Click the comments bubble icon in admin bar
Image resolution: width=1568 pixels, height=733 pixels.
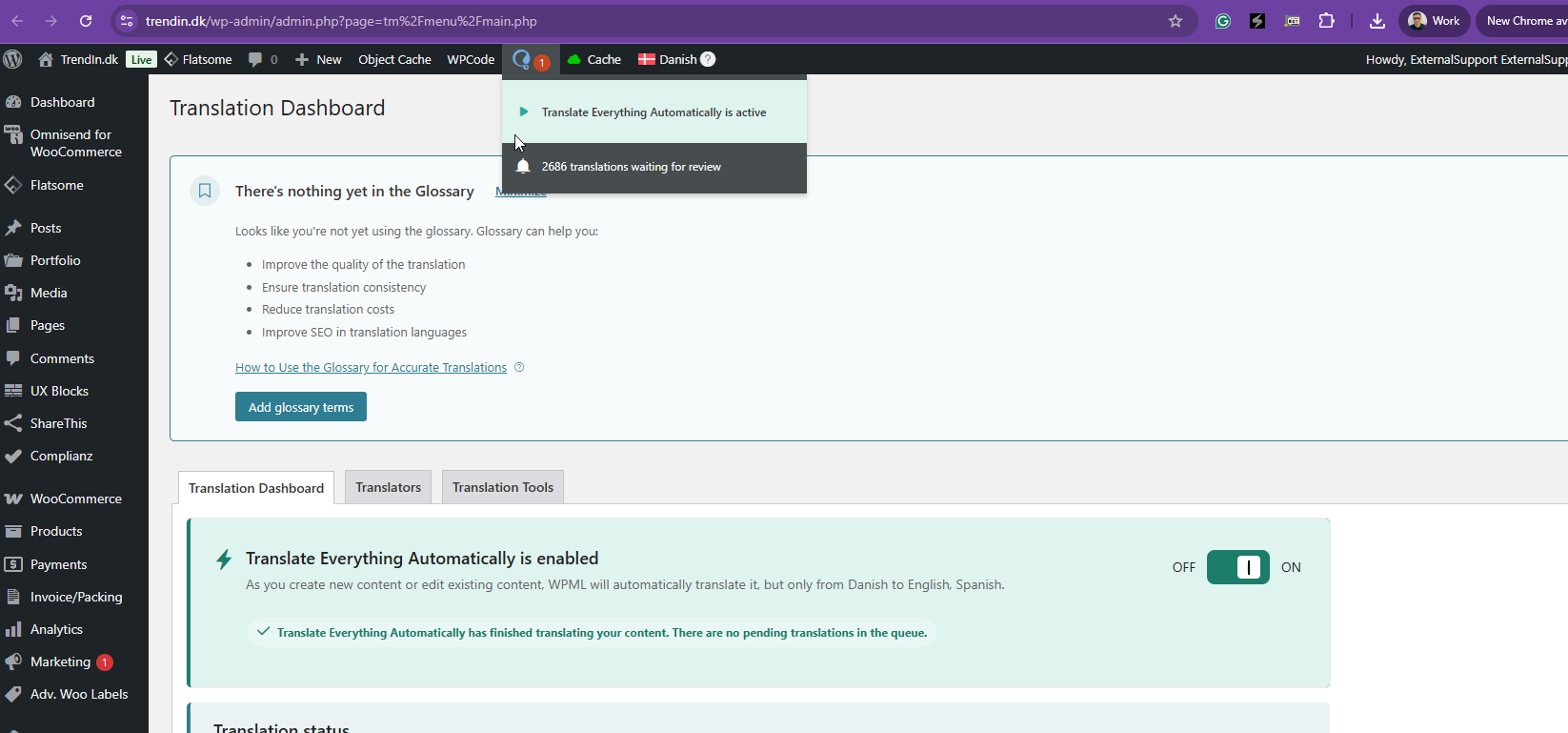tap(255, 59)
